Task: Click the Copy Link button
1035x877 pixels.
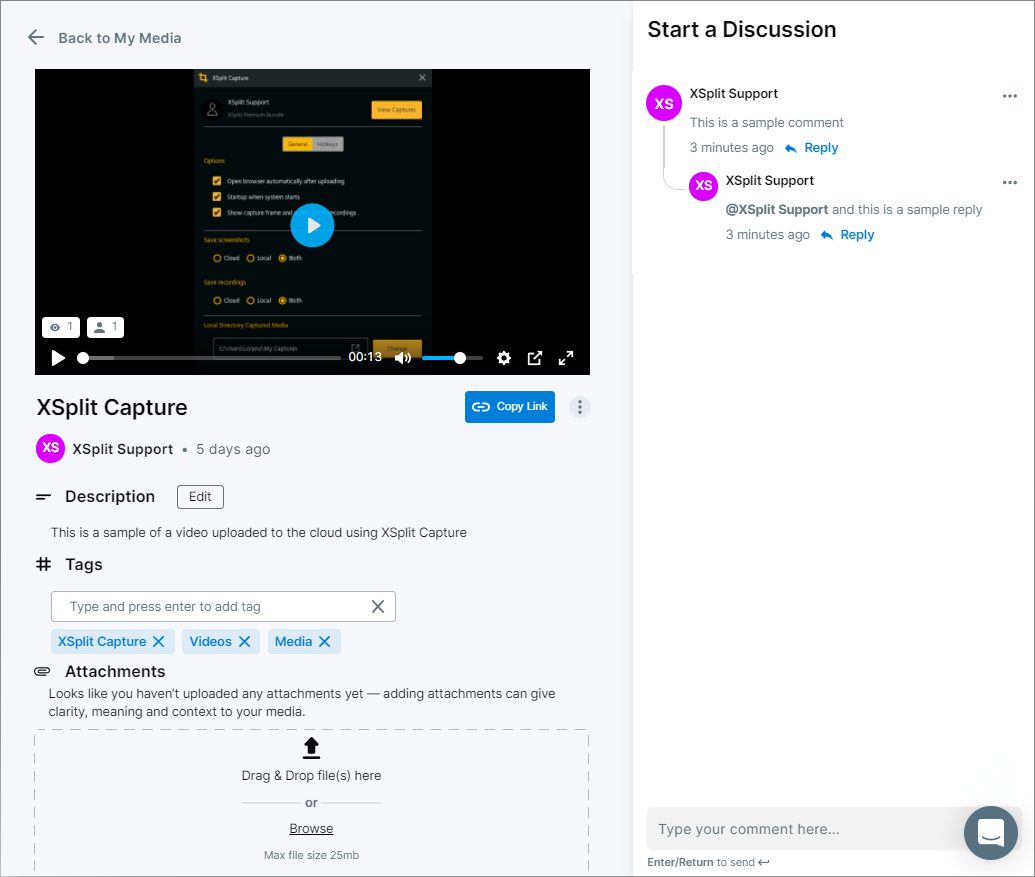Action: click(510, 406)
